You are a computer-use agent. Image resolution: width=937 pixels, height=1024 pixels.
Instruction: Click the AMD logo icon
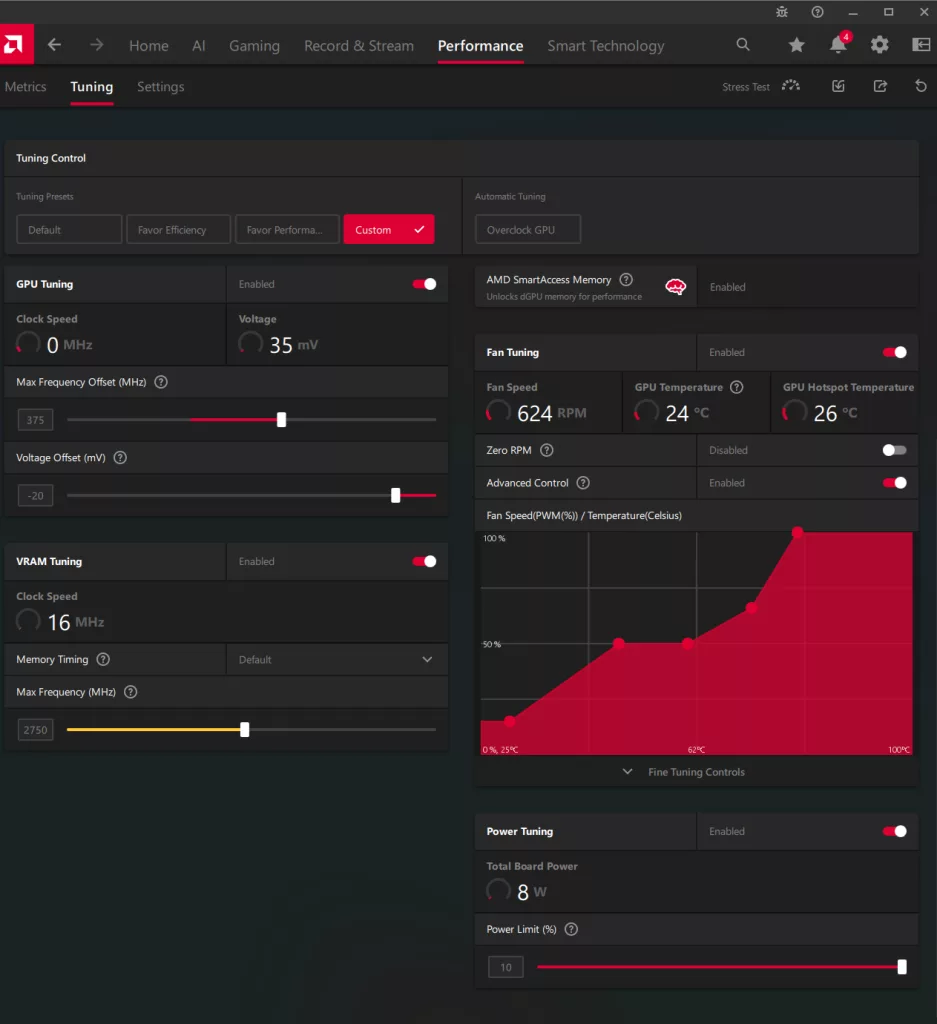[x=16, y=44]
